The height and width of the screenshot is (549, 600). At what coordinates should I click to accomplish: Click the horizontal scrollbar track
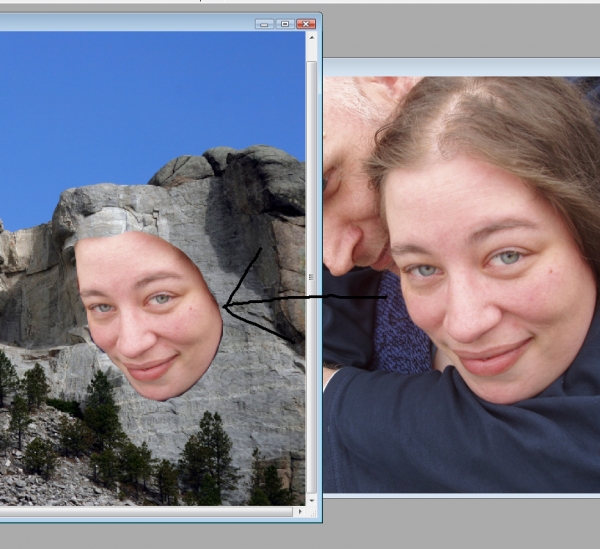point(147,512)
